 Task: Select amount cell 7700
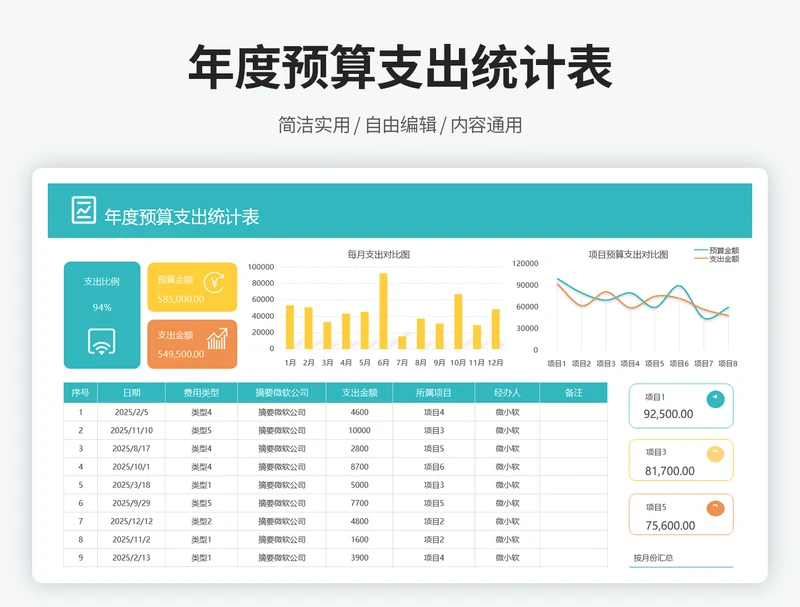[359, 503]
